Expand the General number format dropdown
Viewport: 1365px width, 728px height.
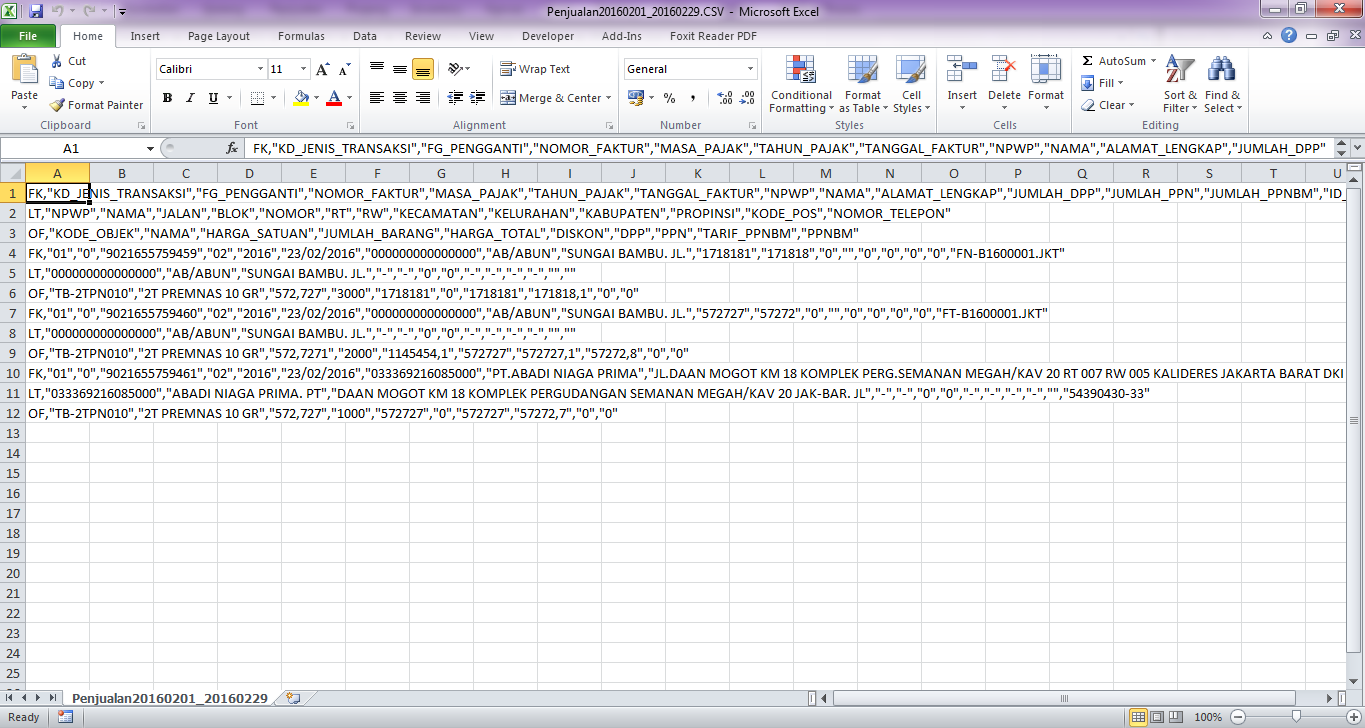point(750,69)
